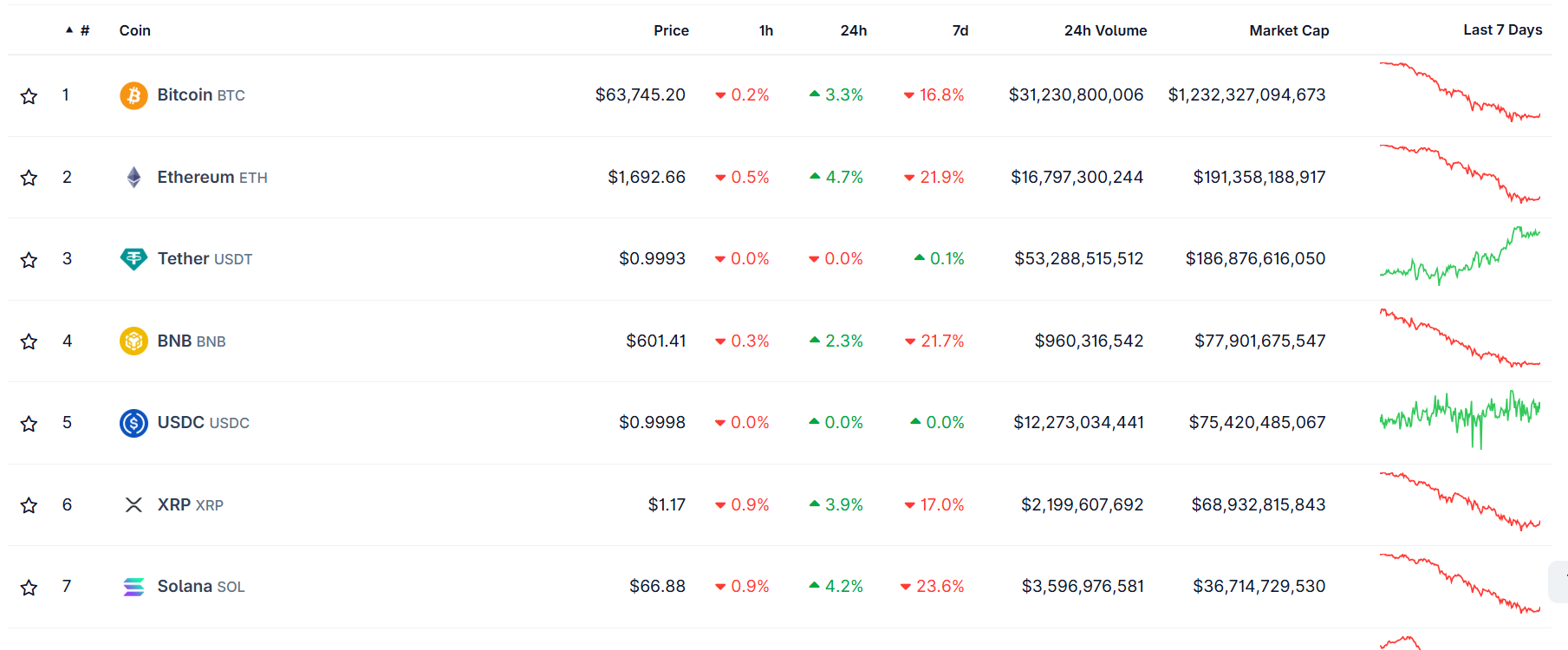Open the Ethereum ETH coin link
Image resolution: width=1568 pixels, height=650 pixels.
[212, 178]
